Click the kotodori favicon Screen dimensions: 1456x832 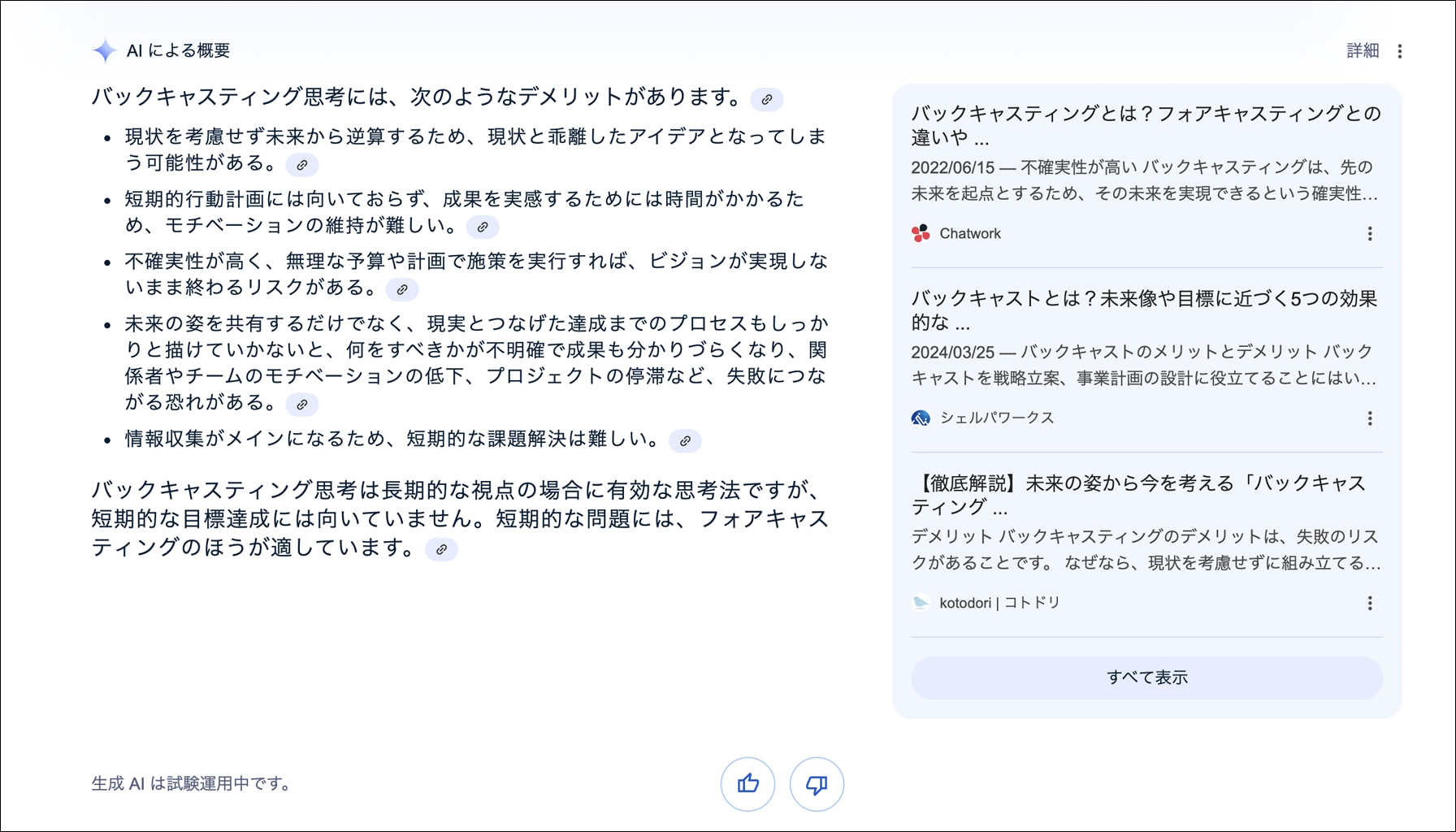point(921,603)
